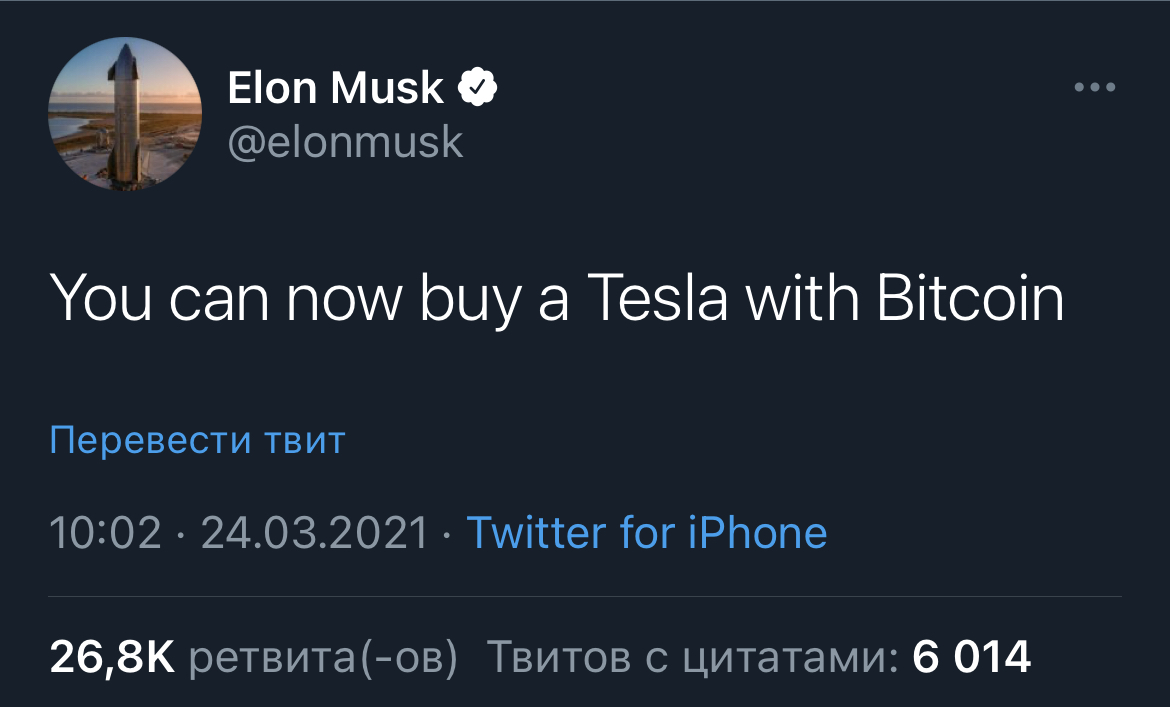Click the 6 014 quote tweets number
1170x707 pixels.
click(971, 657)
